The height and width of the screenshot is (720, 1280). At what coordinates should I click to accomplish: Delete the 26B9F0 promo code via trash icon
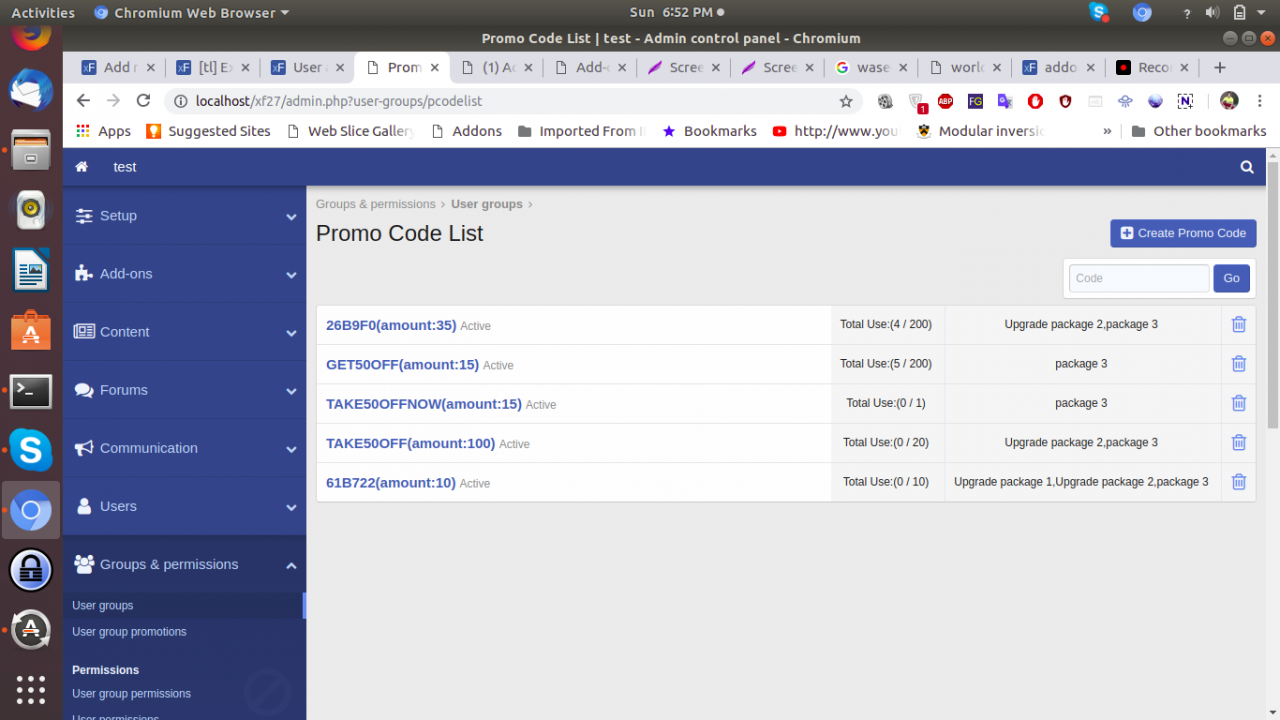click(x=1238, y=324)
